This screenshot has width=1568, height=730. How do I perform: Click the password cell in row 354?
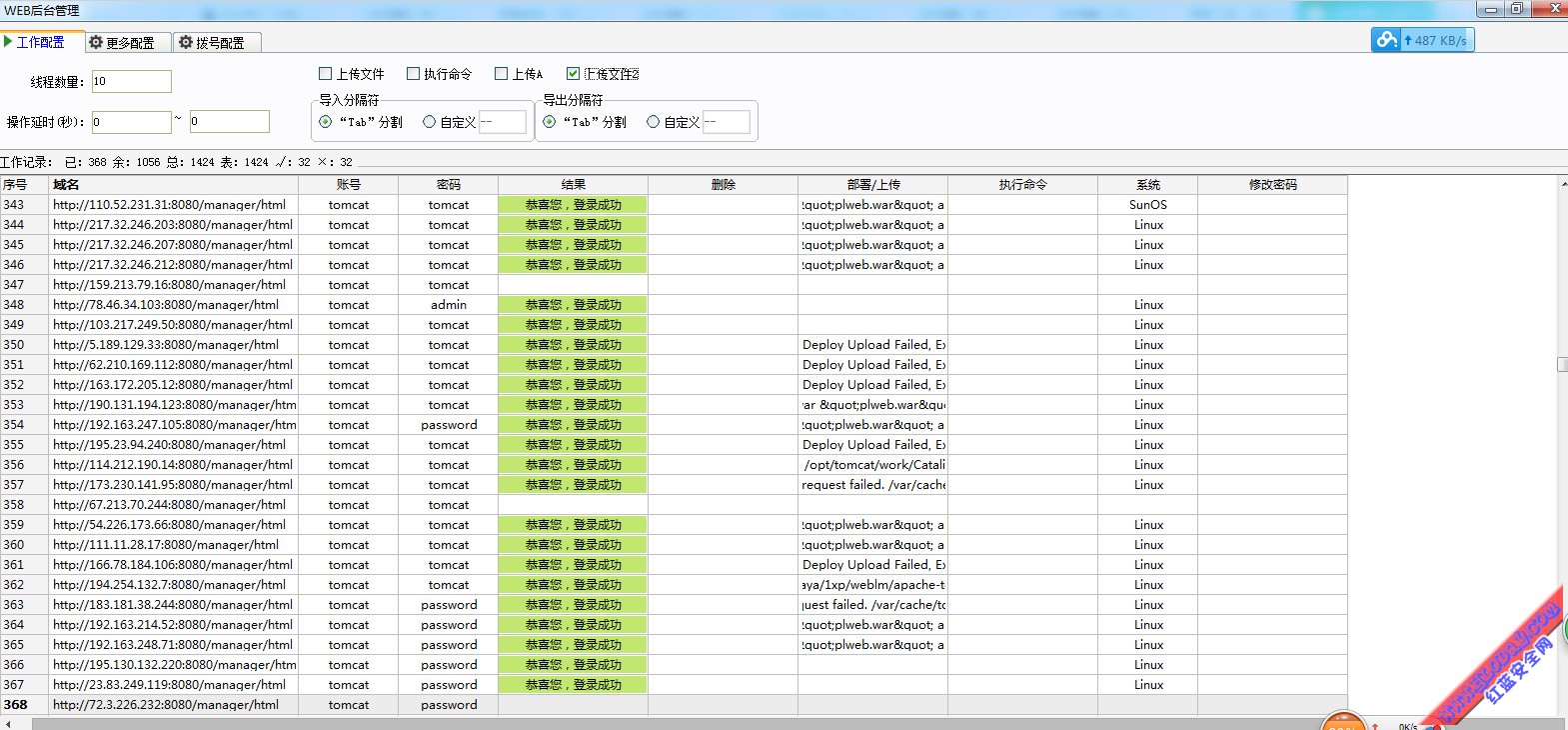[448, 425]
